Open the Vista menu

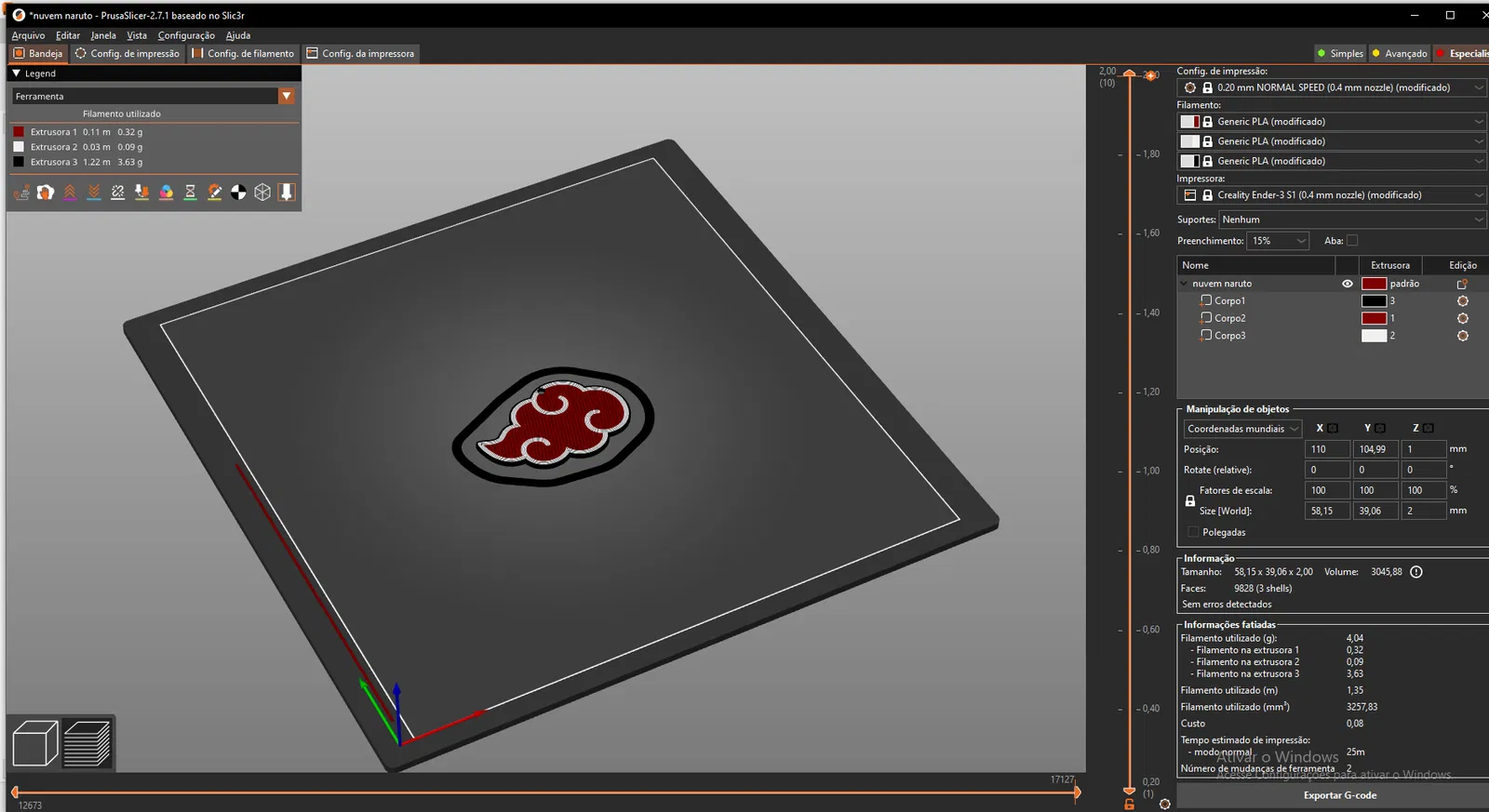(137, 35)
